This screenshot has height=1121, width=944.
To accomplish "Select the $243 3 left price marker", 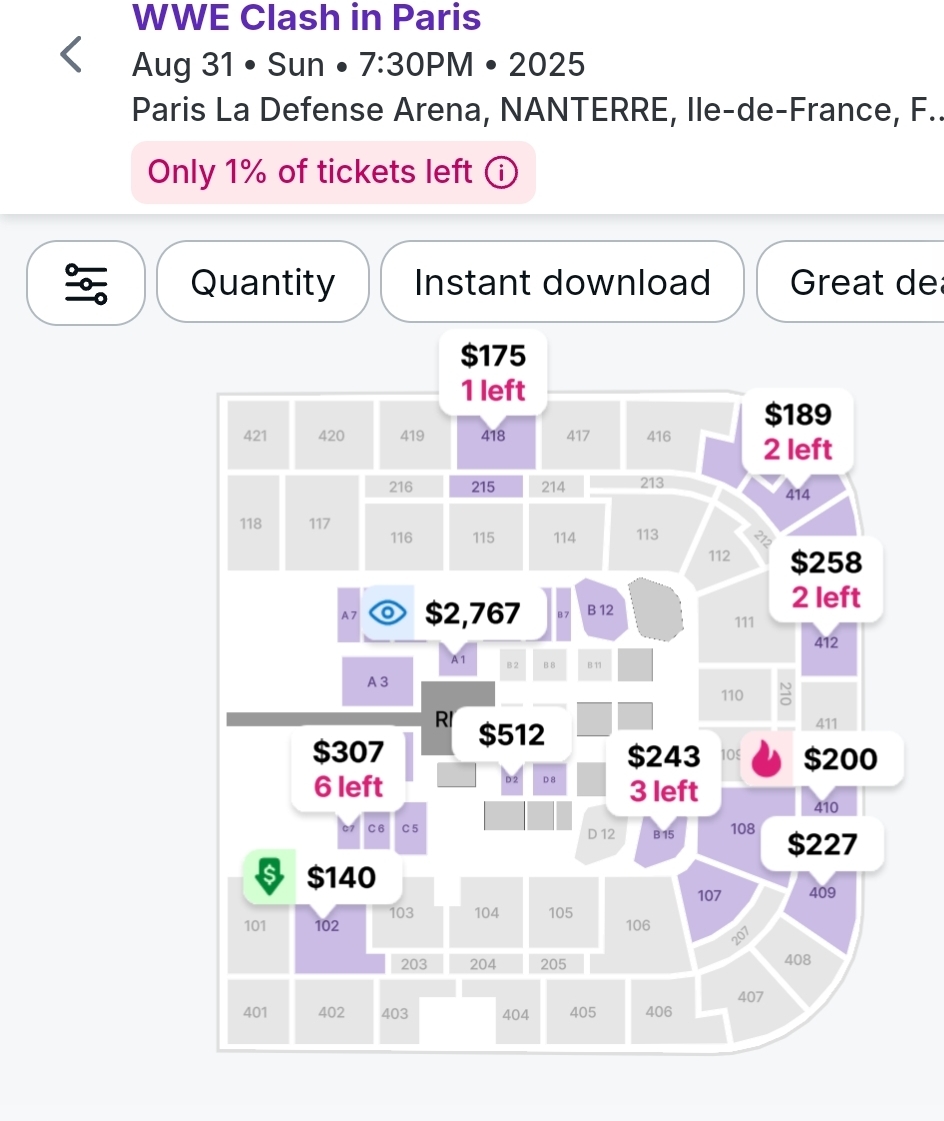I will [663, 772].
